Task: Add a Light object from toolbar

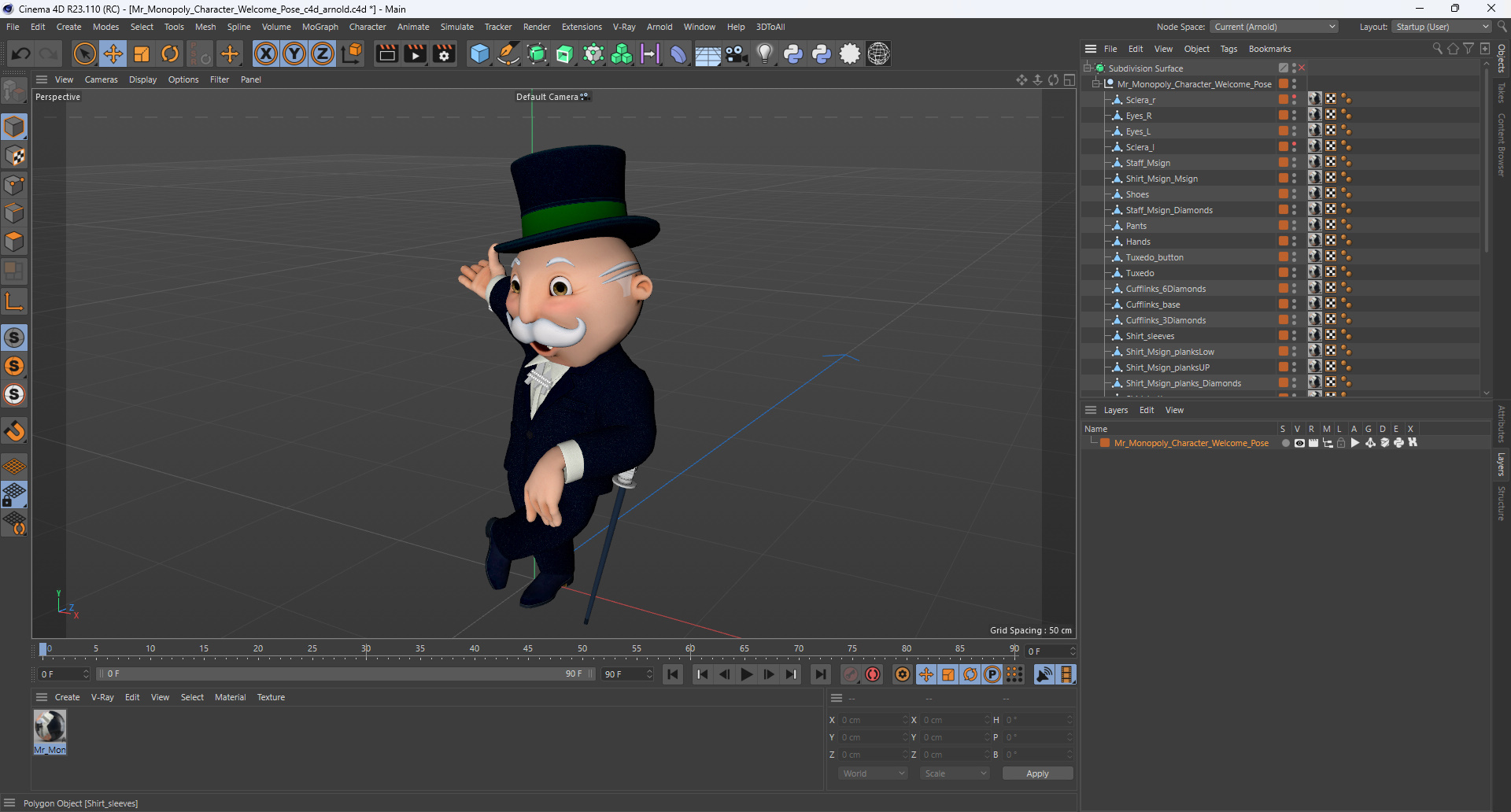Action: (x=764, y=54)
